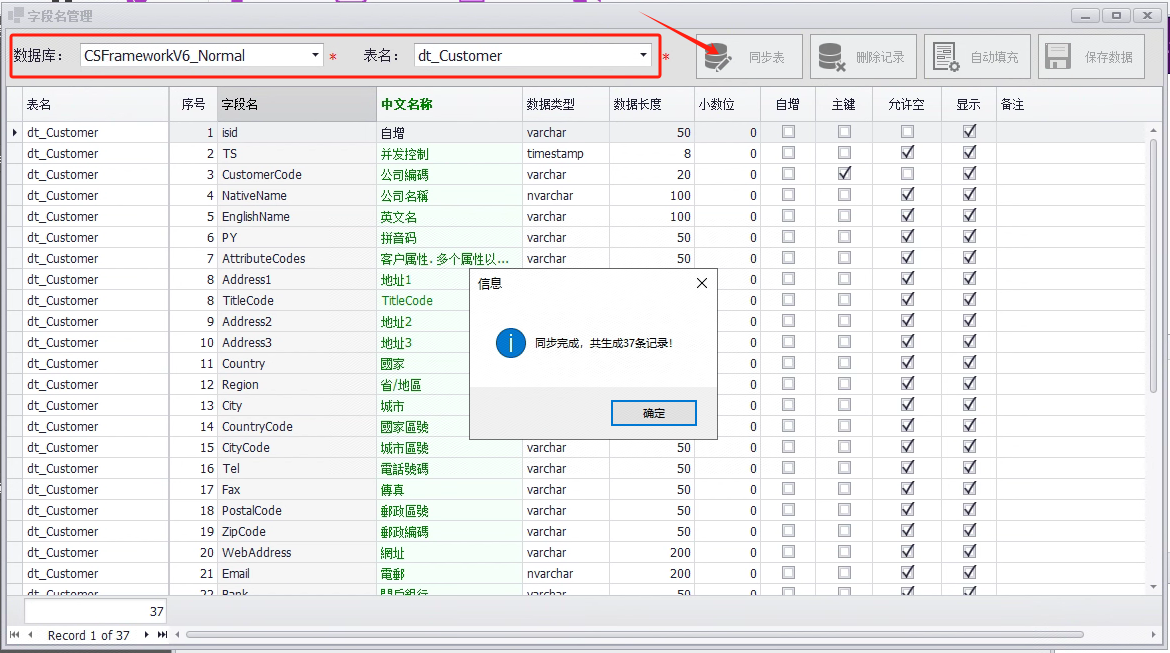1170x653 pixels.
Task: Click the 删除记录 button label
Action: pos(880,57)
